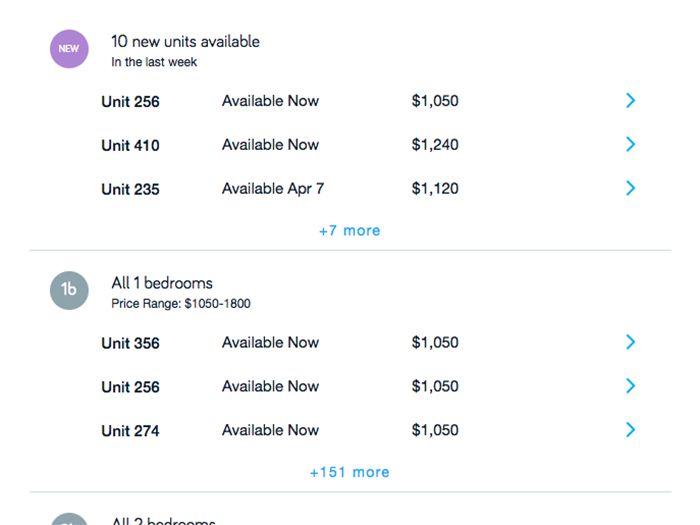
Task: Select the "10 new units available" heading
Action: [185, 41]
